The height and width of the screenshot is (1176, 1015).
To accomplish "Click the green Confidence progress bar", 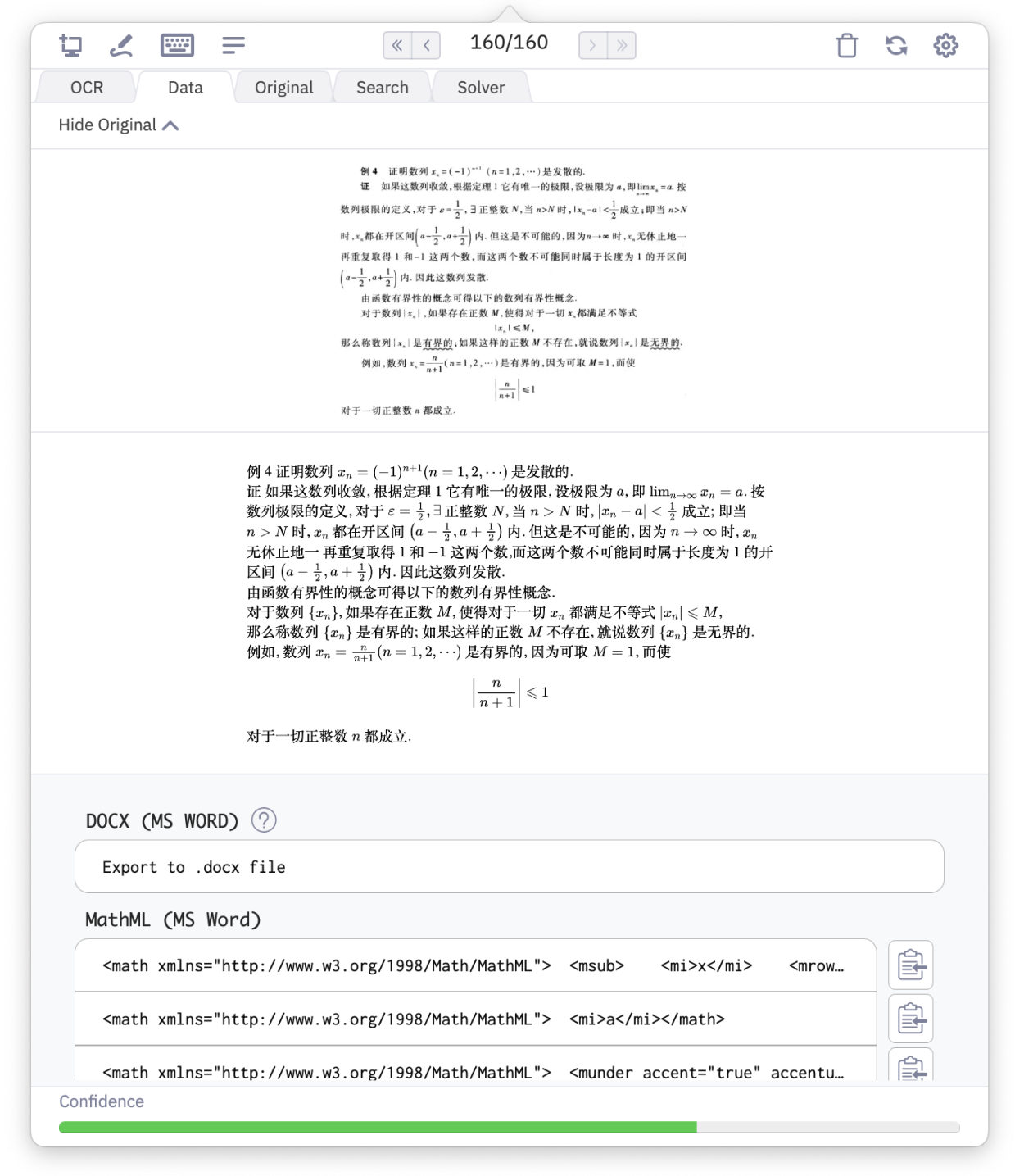I will 377,1127.
